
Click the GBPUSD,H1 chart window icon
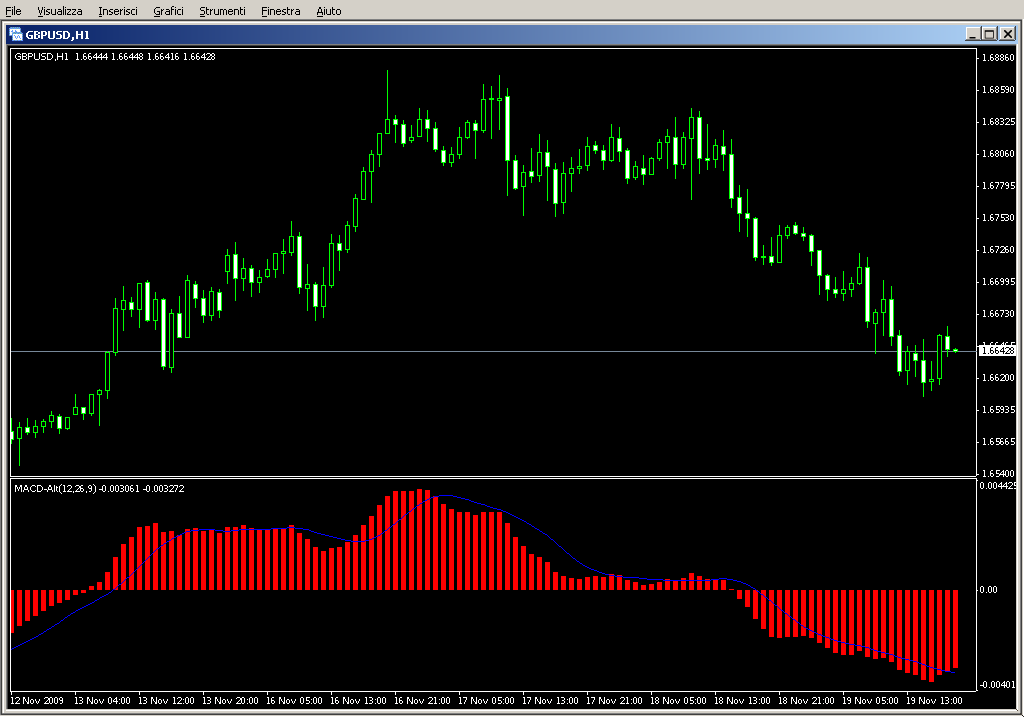[x=16, y=34]
